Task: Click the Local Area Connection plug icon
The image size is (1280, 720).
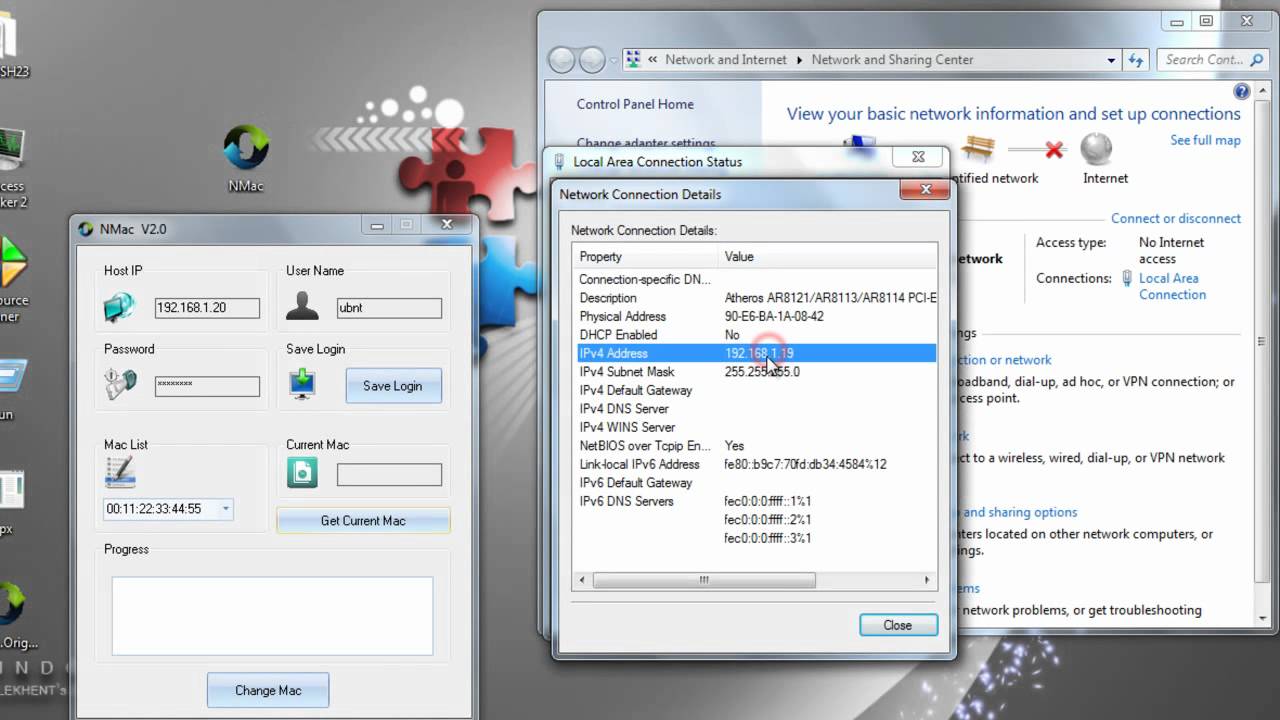Action: [x=1127, y=279]
